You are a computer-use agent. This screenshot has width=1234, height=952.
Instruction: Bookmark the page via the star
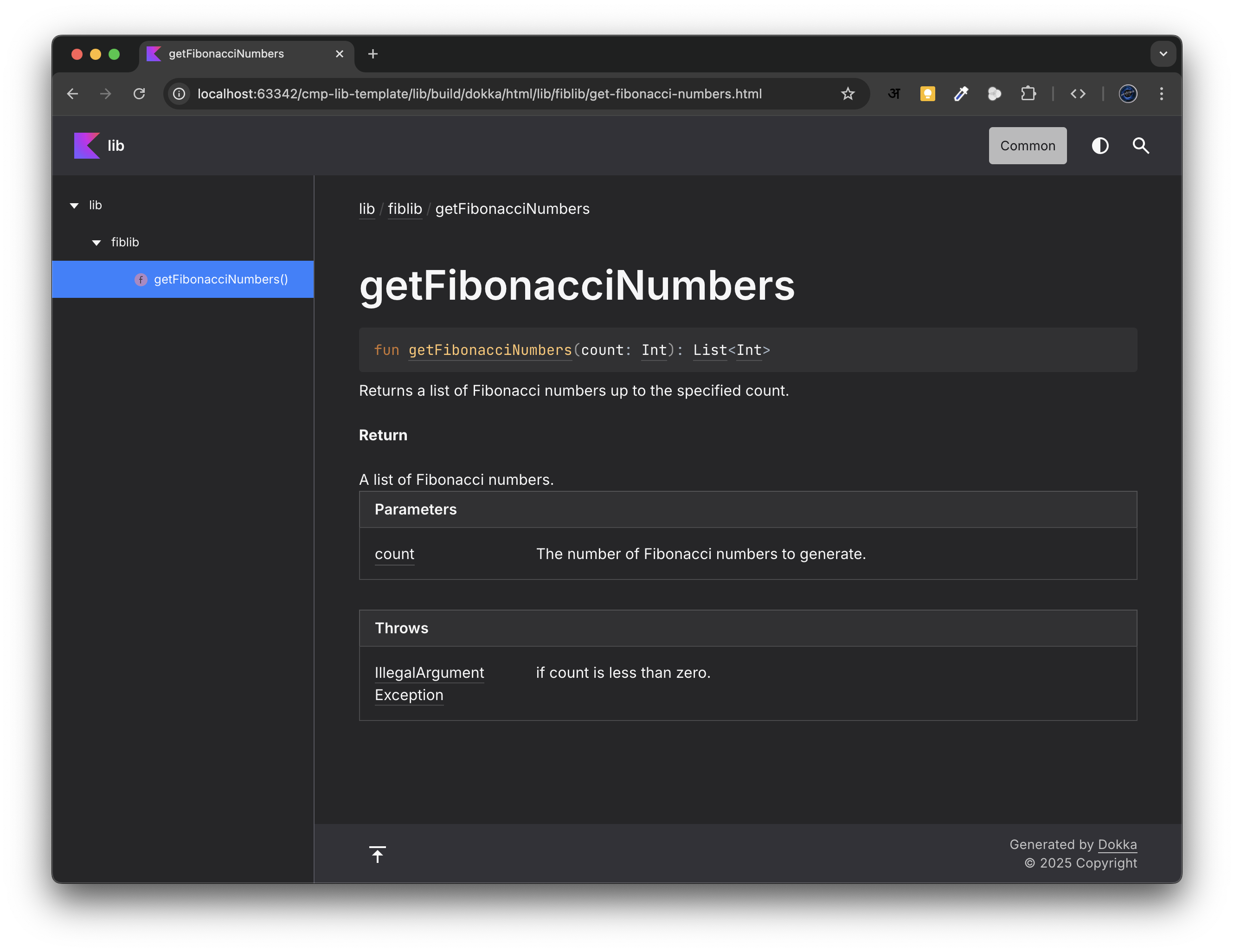[848, 94]
